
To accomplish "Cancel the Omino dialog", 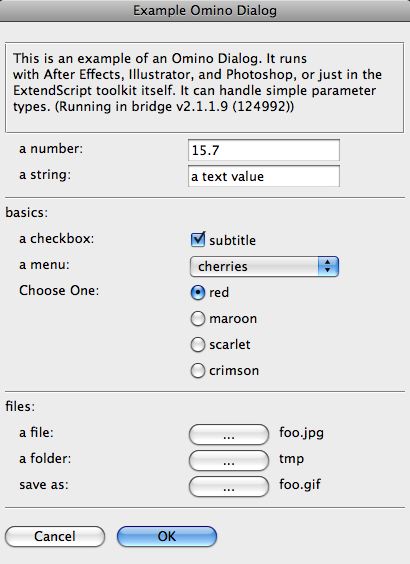I will (x=55, y=537).
